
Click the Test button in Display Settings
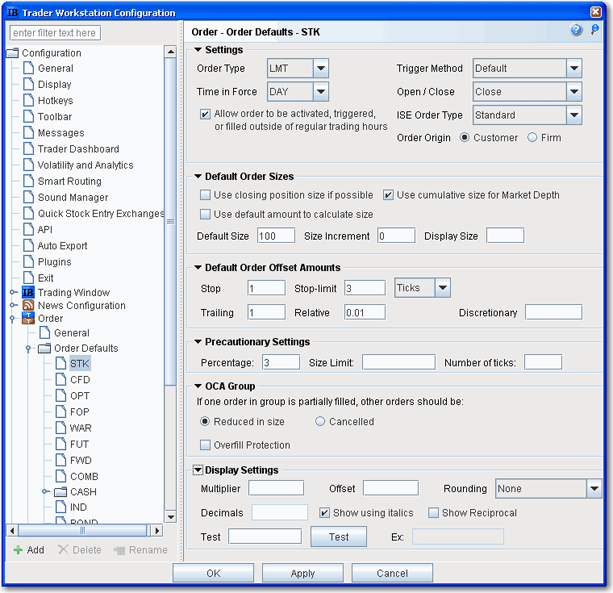click(x=339, y=537)
